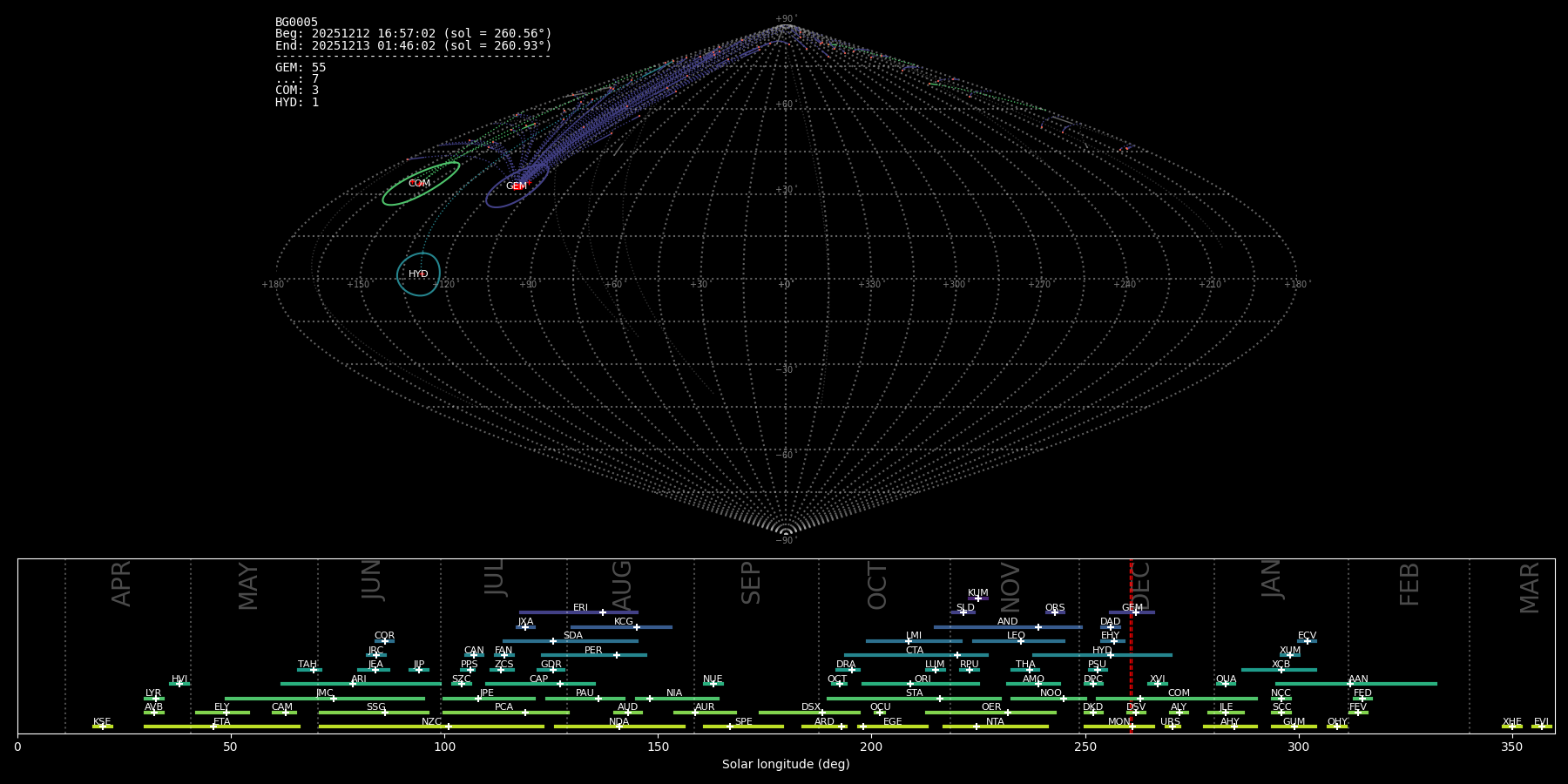The width and height of the screenshot is (1568, 784).
Task: Click the PER shower peak marker
Action: click(617, 655)
